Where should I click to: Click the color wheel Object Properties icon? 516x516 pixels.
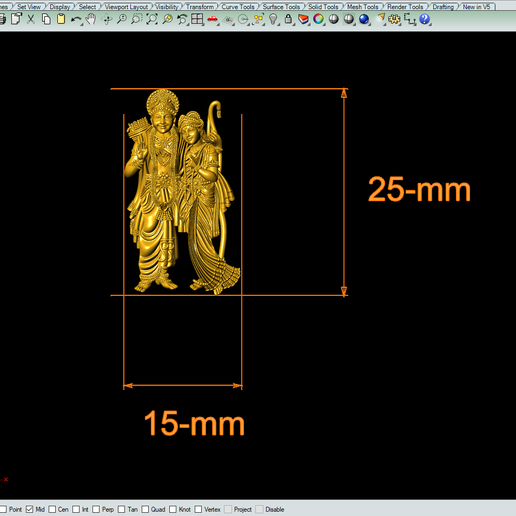(x=319, y=19)
